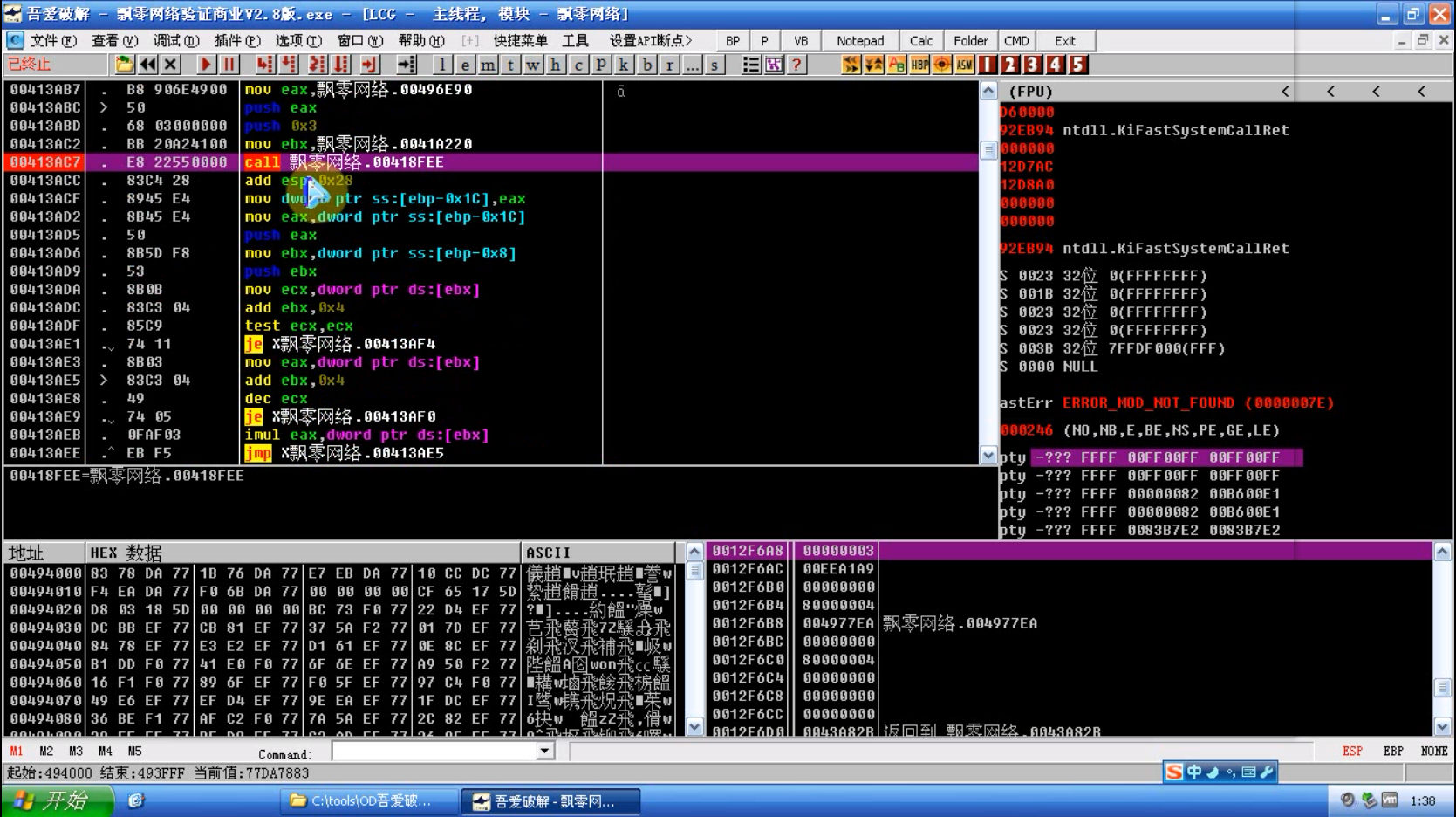Expand the Command dropdown arrow
Viewport: 1456px width, 817px height.
coord(544,751)
